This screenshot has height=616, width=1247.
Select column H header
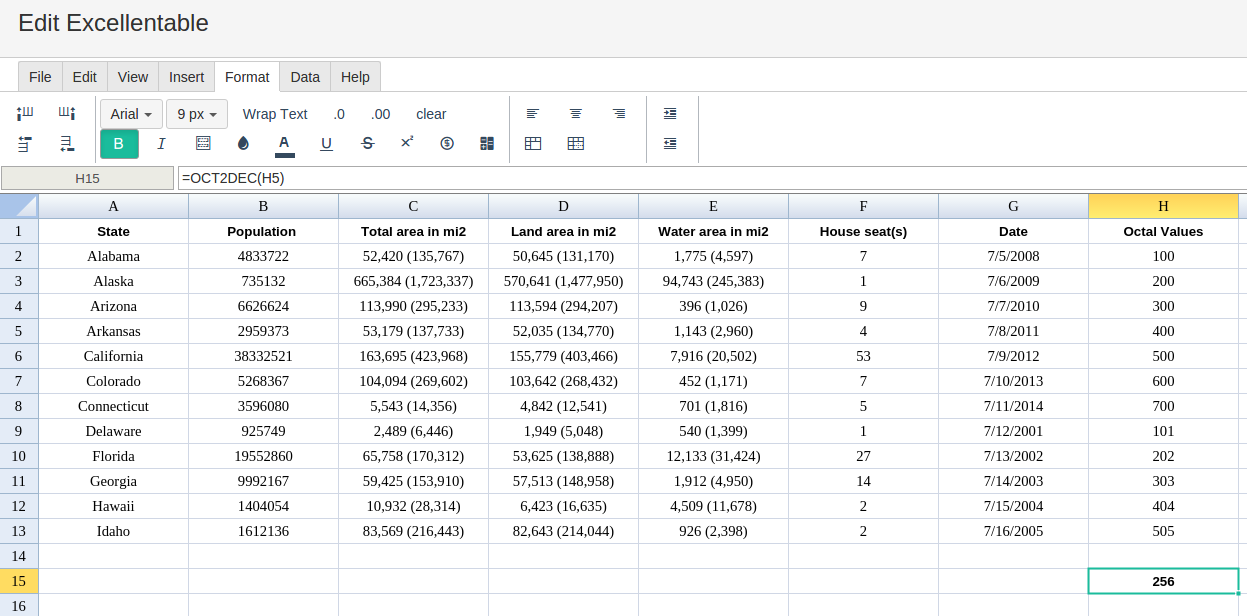click(1163, 206)
